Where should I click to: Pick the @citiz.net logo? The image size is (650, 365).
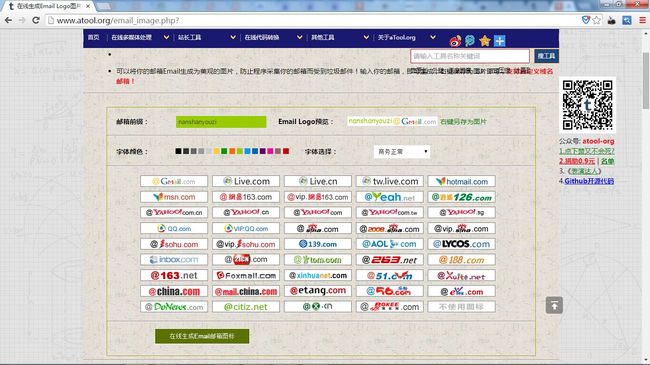(x=246, y=307)
